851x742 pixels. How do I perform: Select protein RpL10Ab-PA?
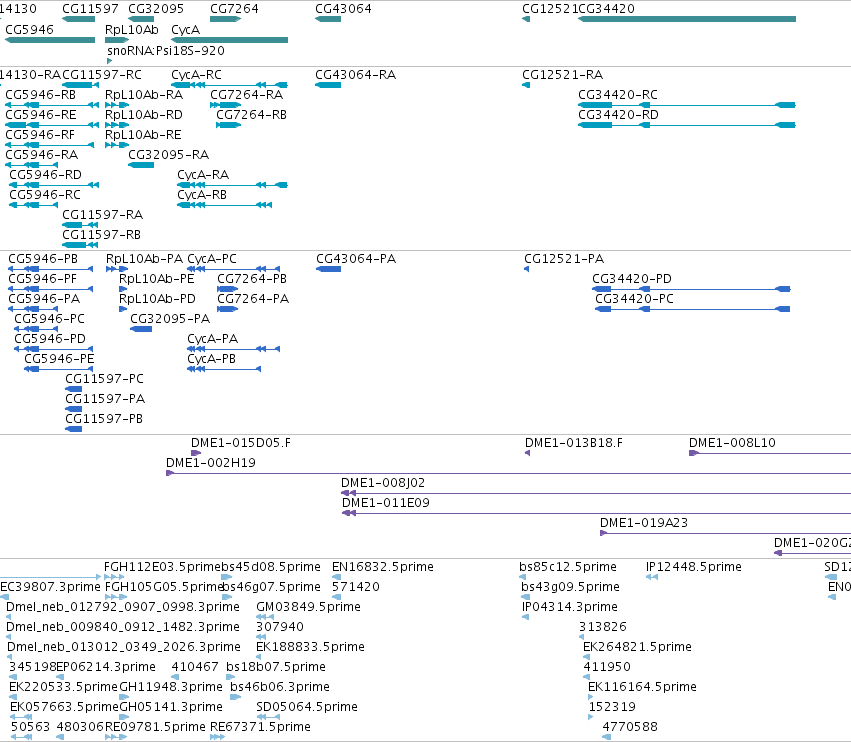(x=144, y=259)
